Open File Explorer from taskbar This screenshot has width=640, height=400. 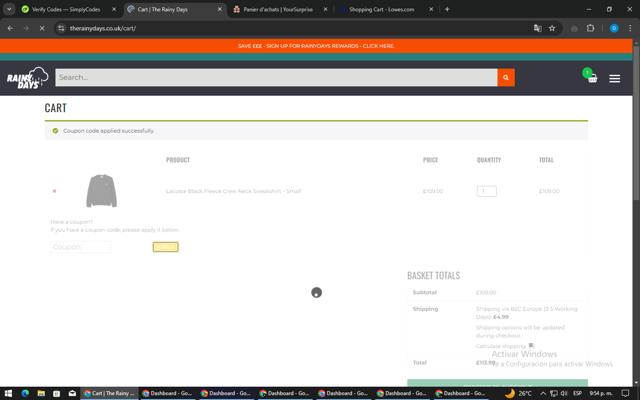[41, 393]
